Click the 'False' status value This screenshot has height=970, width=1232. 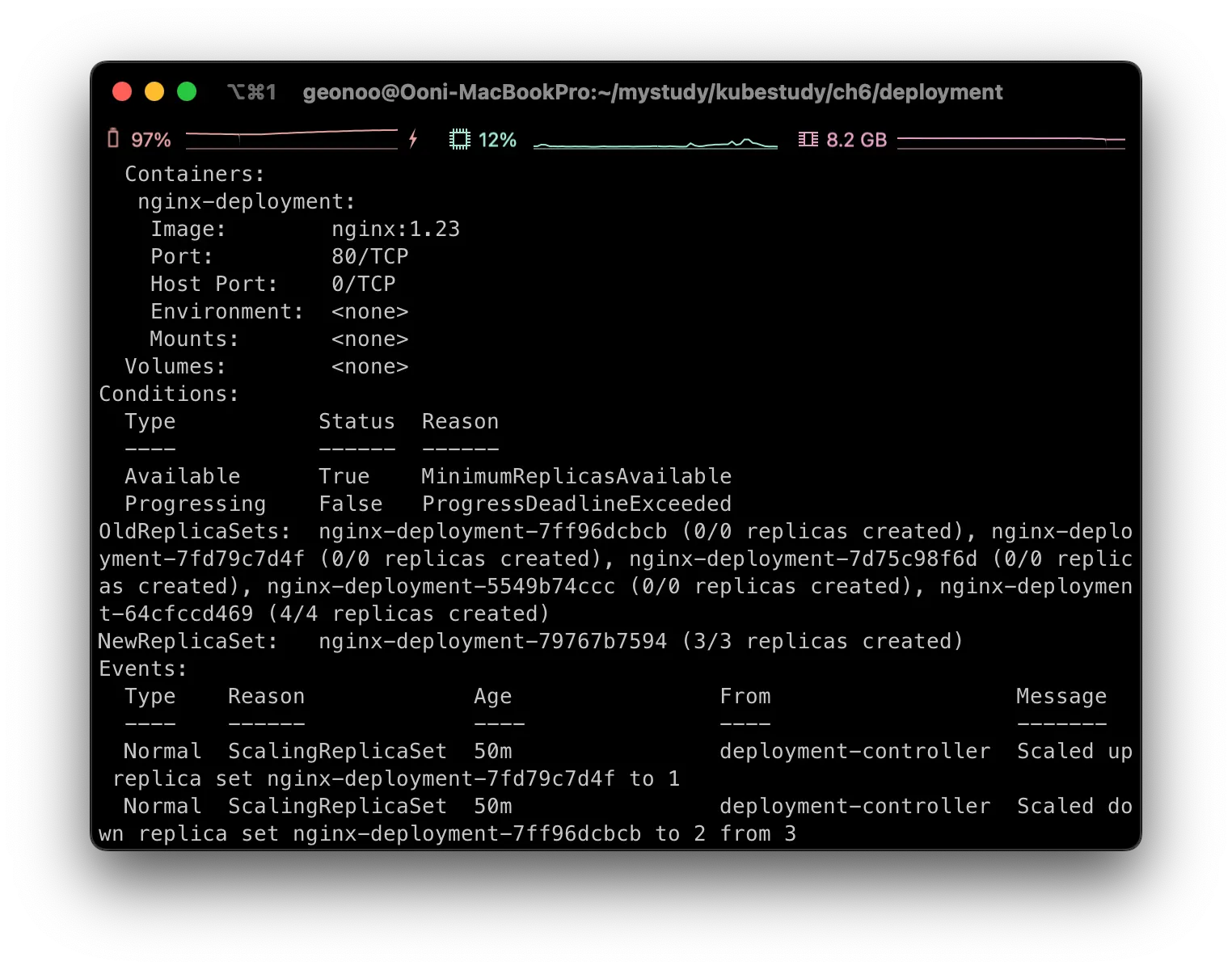[350, 504]
